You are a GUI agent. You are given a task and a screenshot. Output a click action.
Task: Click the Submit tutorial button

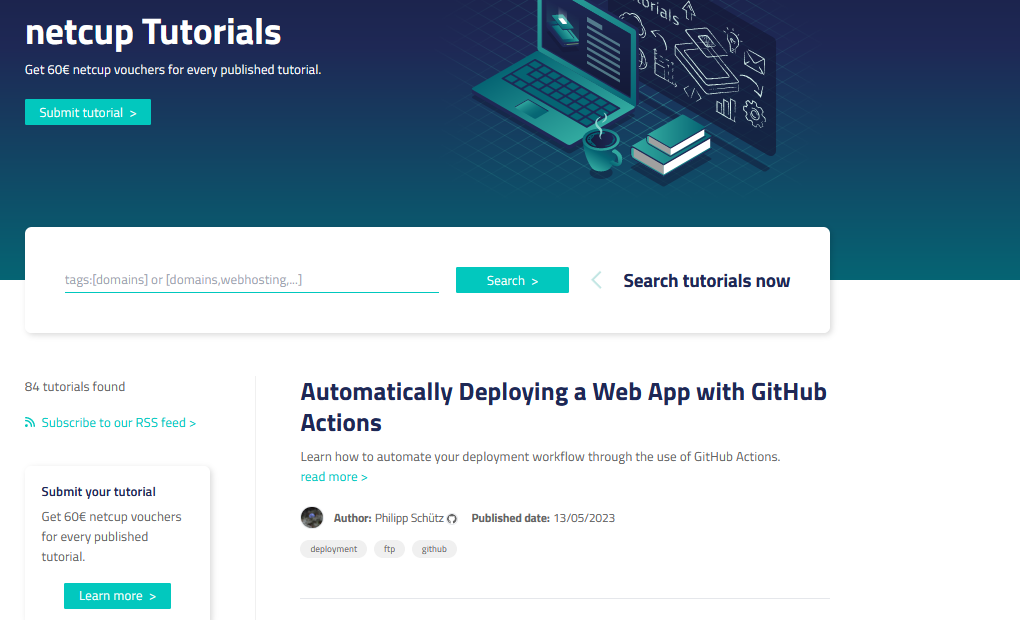[88, 113]
